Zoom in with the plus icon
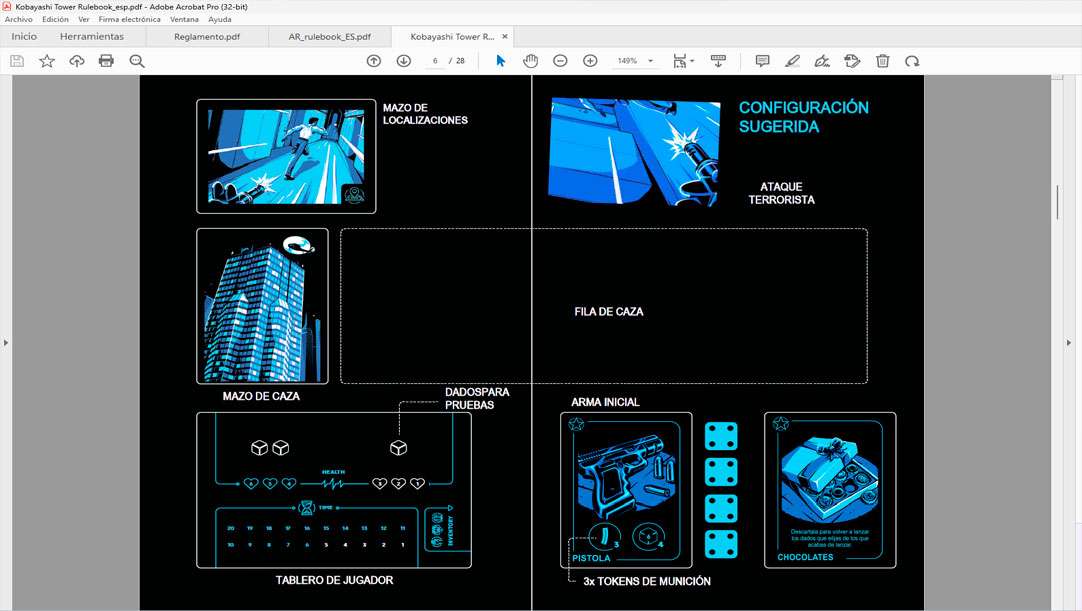Image resolution: width=1082 pixels, height=611 pixels. [x=590, y=61]
